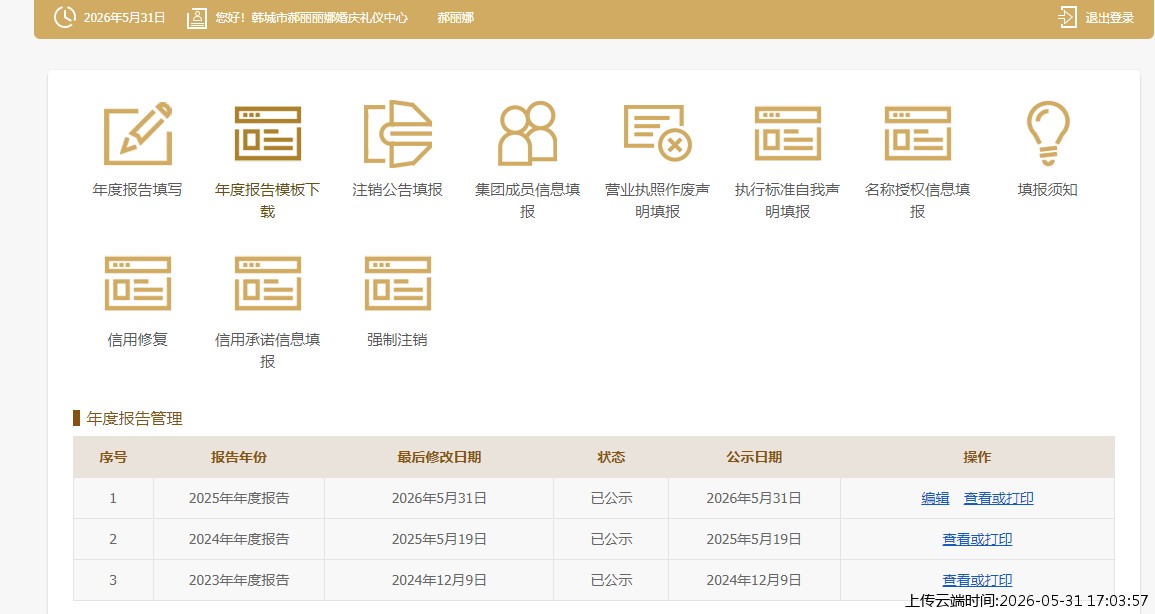Click the 填报须知 label

tap(1047, 190)
